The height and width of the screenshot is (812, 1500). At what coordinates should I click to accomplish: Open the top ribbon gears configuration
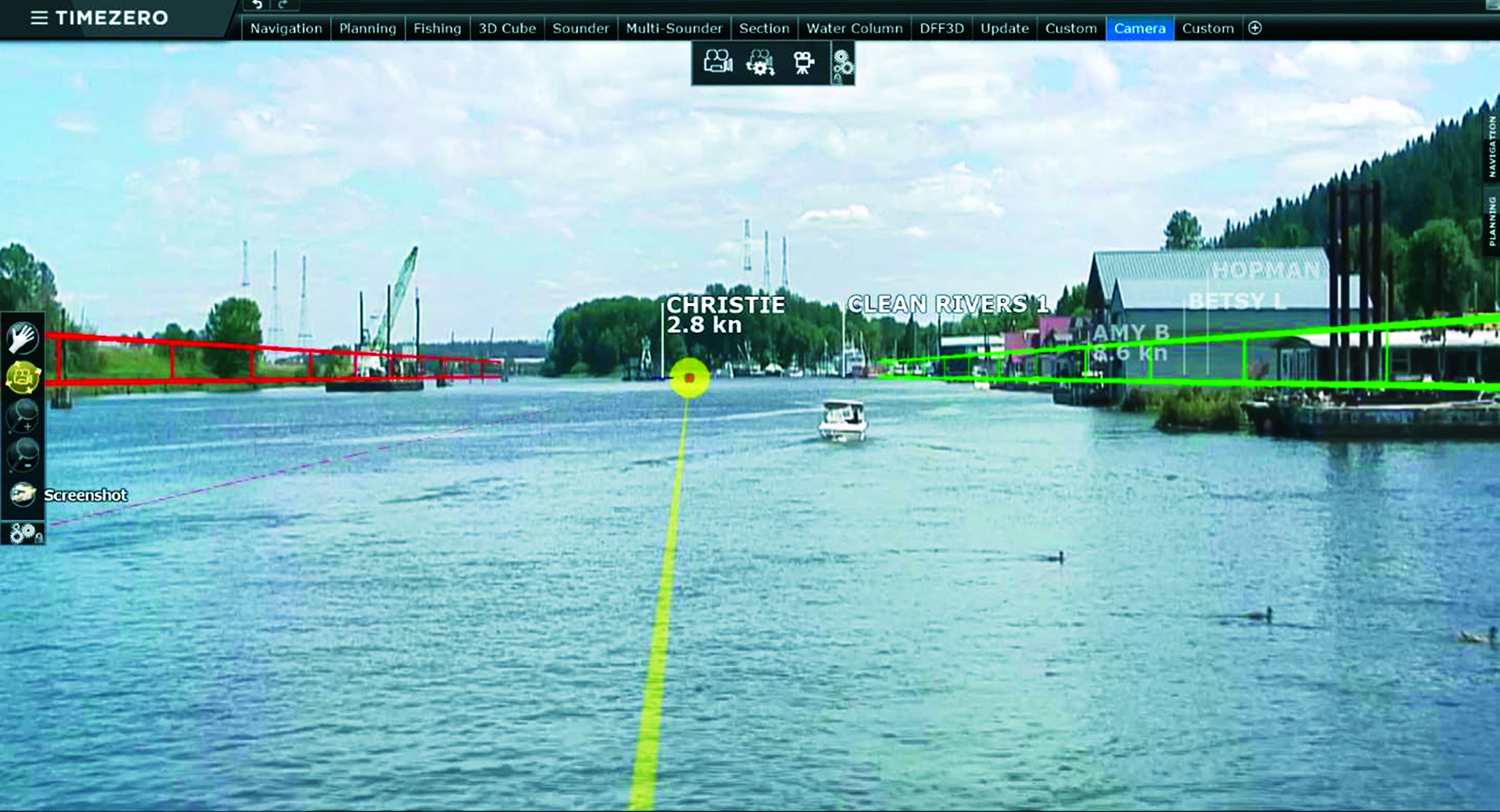(x=842, y=64)
